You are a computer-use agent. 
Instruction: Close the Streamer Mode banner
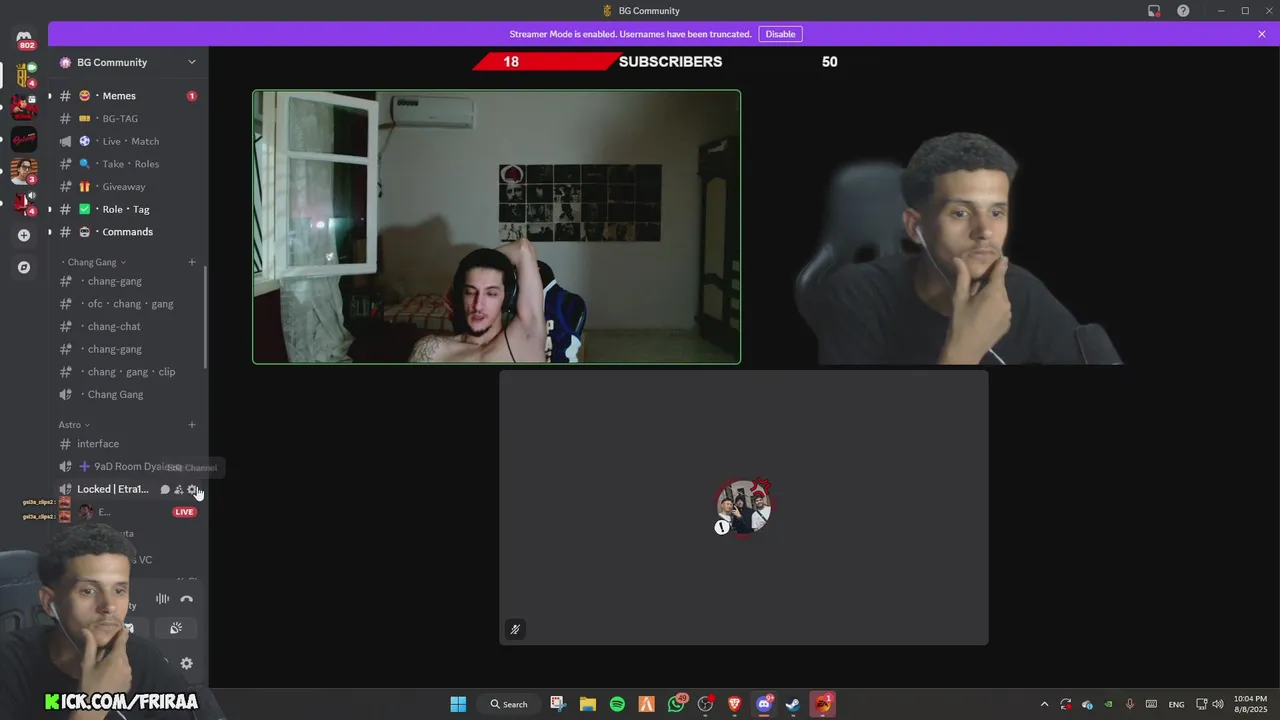pos(1262,34)
